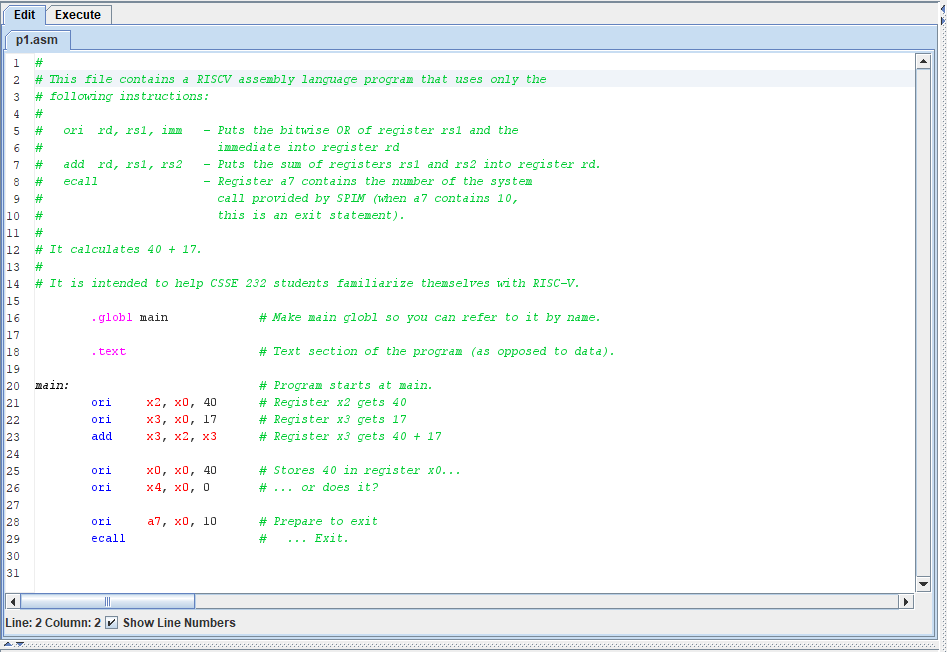Open the p1.asm file tab
This screenshot has height=652, width=947.
(x=37, y=40)
